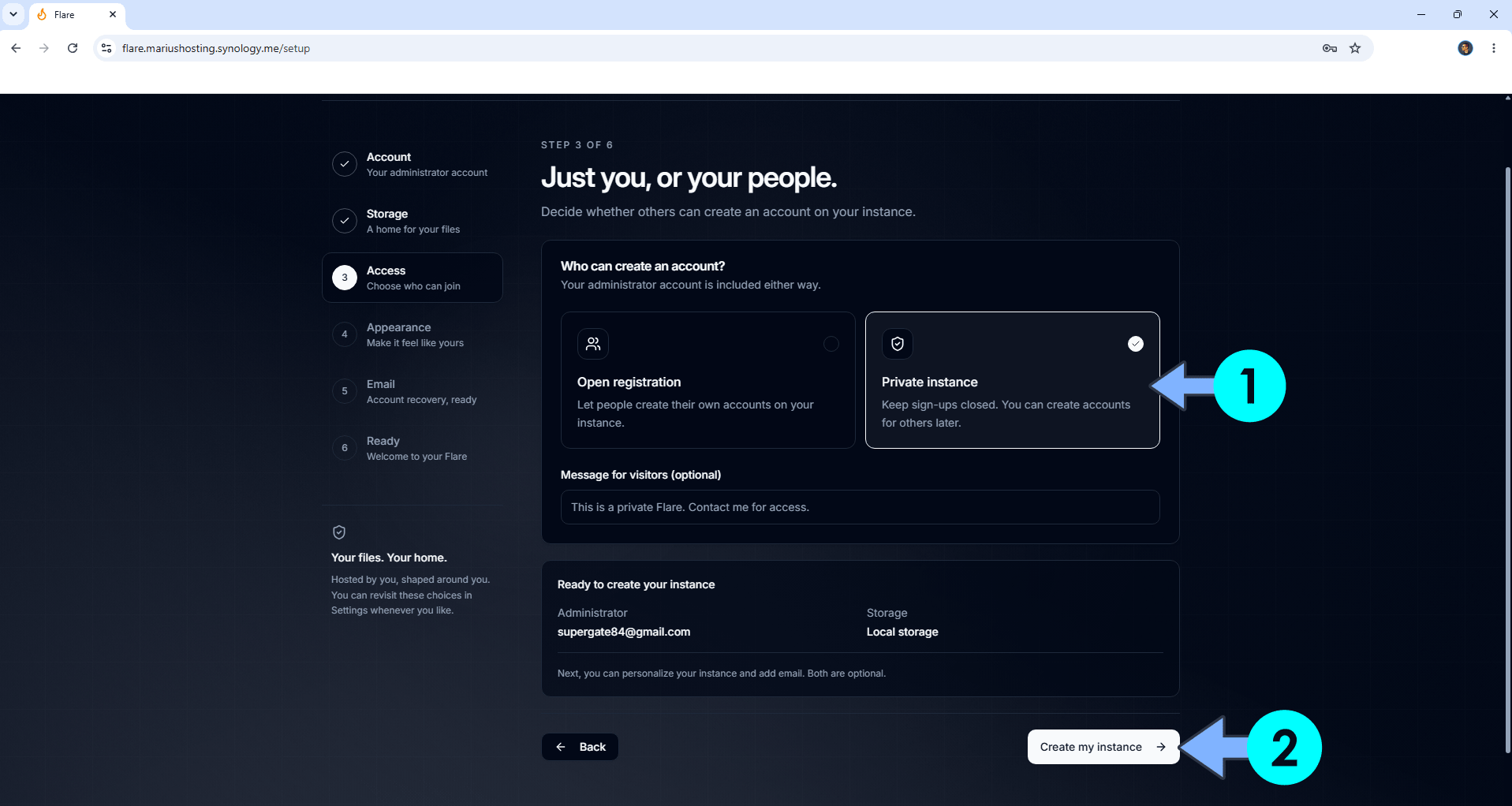Go to the Storage setup step
Image resolution: width=1512 pixels, height=806 pixels.
(x=413, y=221)
